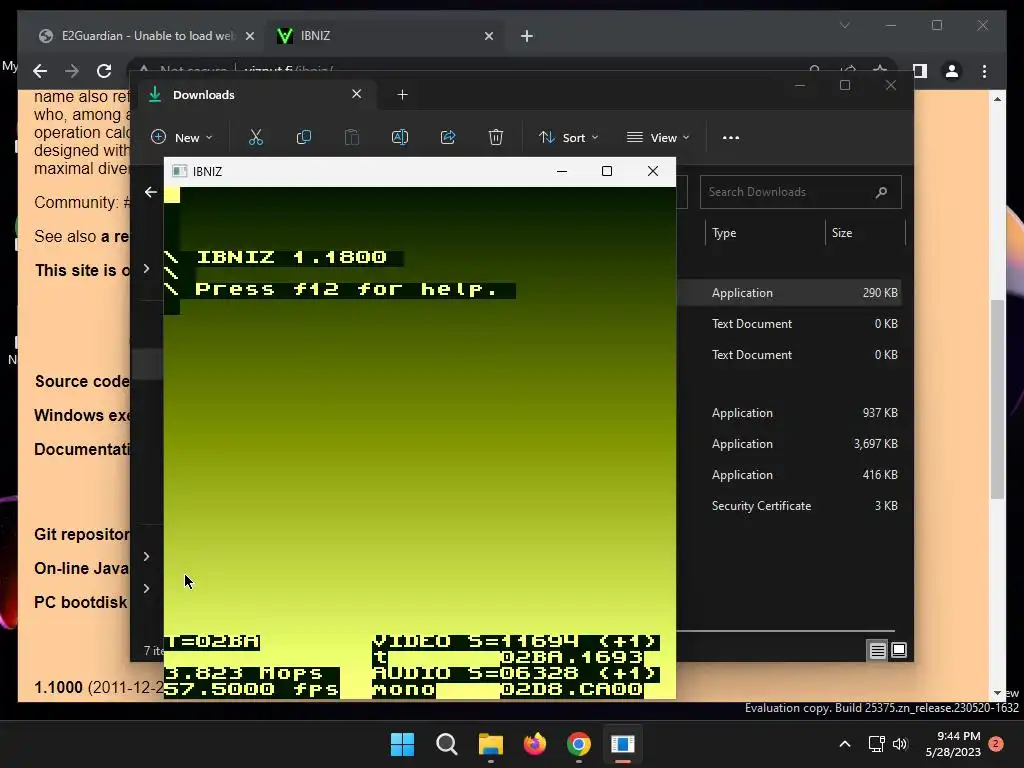The height and width of the screenshot is (768, 1024).
Task: Show hidden tray icons chevron
Action: [x=844, y=744]
